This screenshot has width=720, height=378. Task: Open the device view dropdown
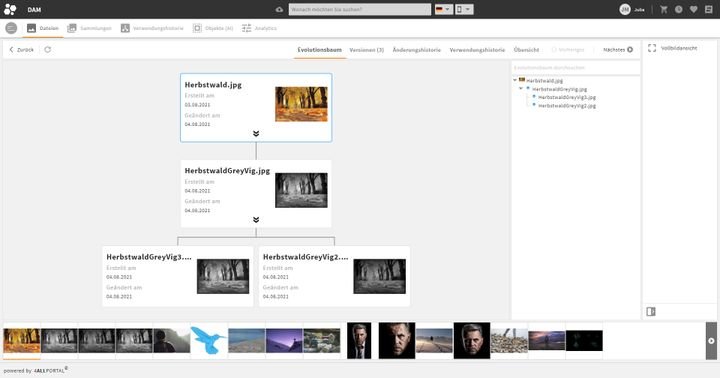(x=464, y=9)
